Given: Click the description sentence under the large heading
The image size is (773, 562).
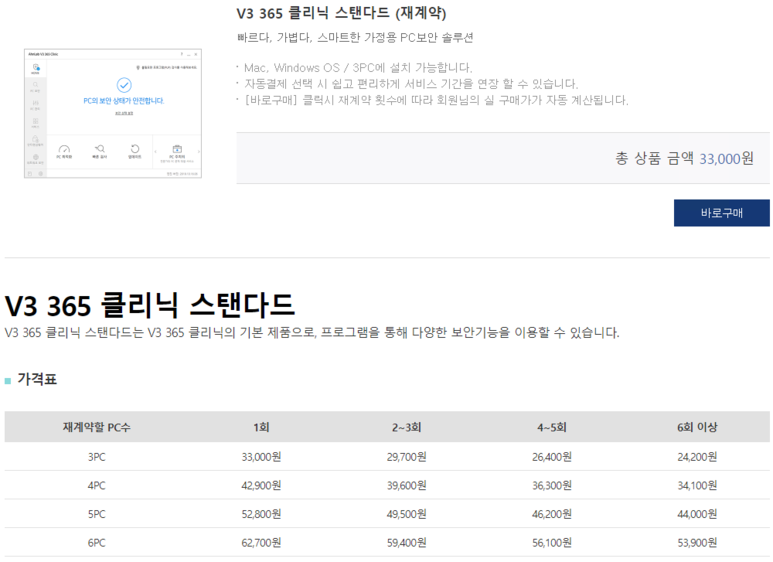Looking at the screenshot, I should 312,333.
